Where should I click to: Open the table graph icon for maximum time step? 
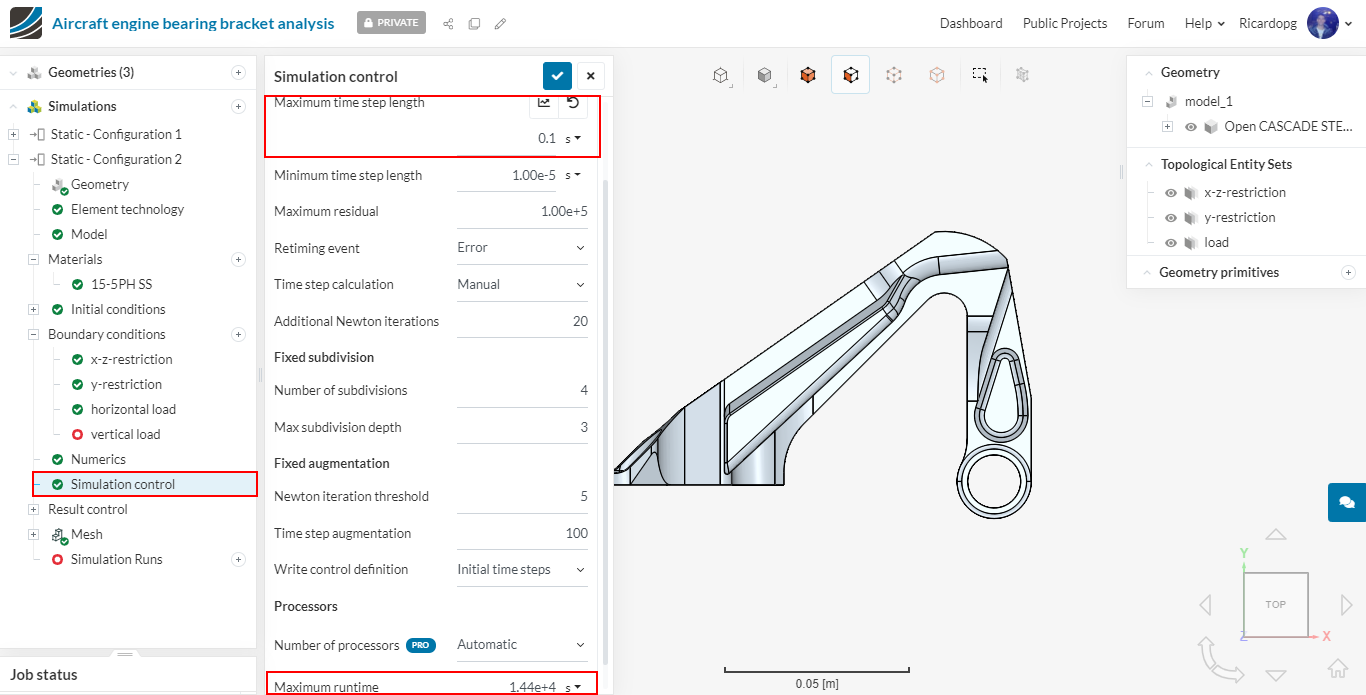(544, 102)
